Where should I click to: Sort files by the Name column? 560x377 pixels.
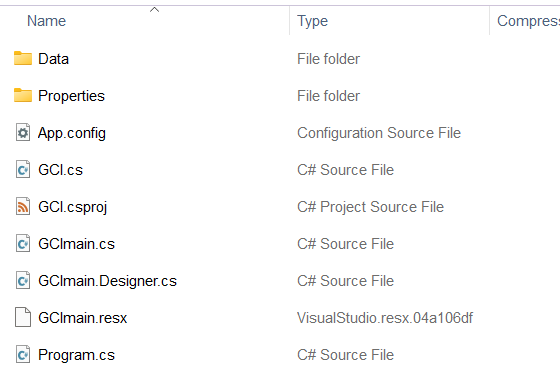pyautogui.click(x=46, y=21)
